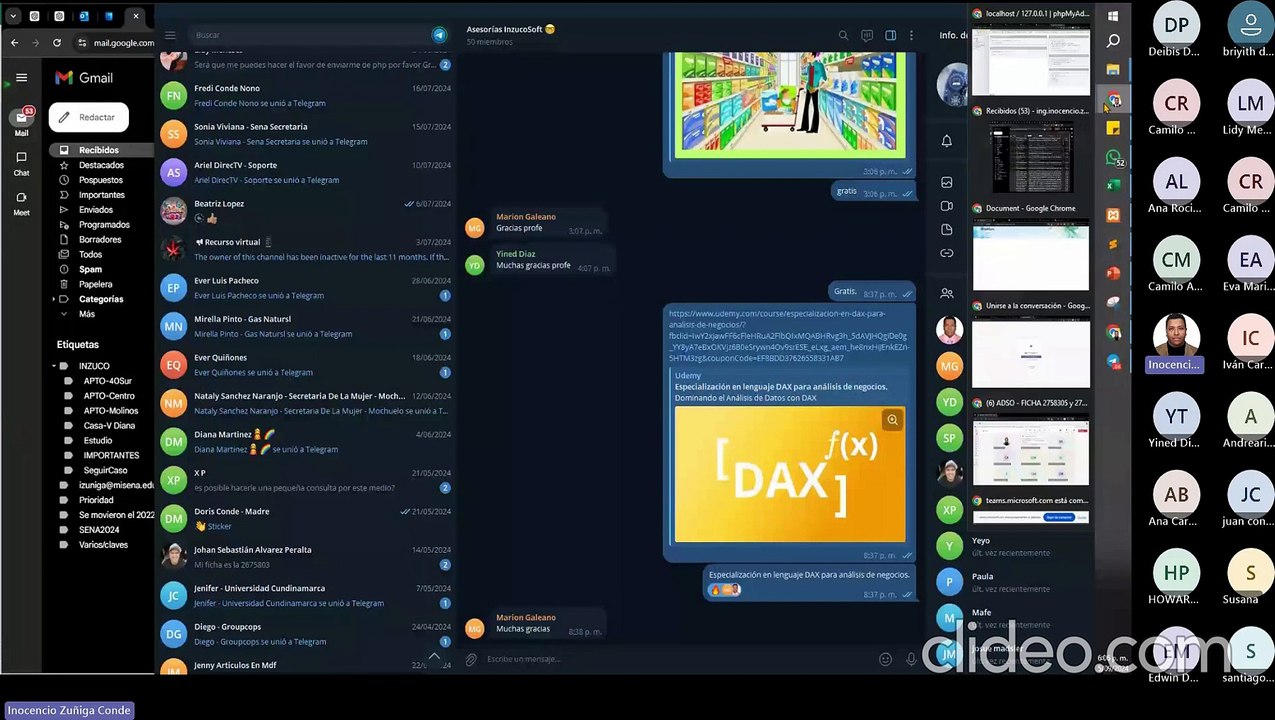This screenshot has width=1275, height=720.
Task: Open the Fredi Conde Nono chat
Action: tap(306, 95)
